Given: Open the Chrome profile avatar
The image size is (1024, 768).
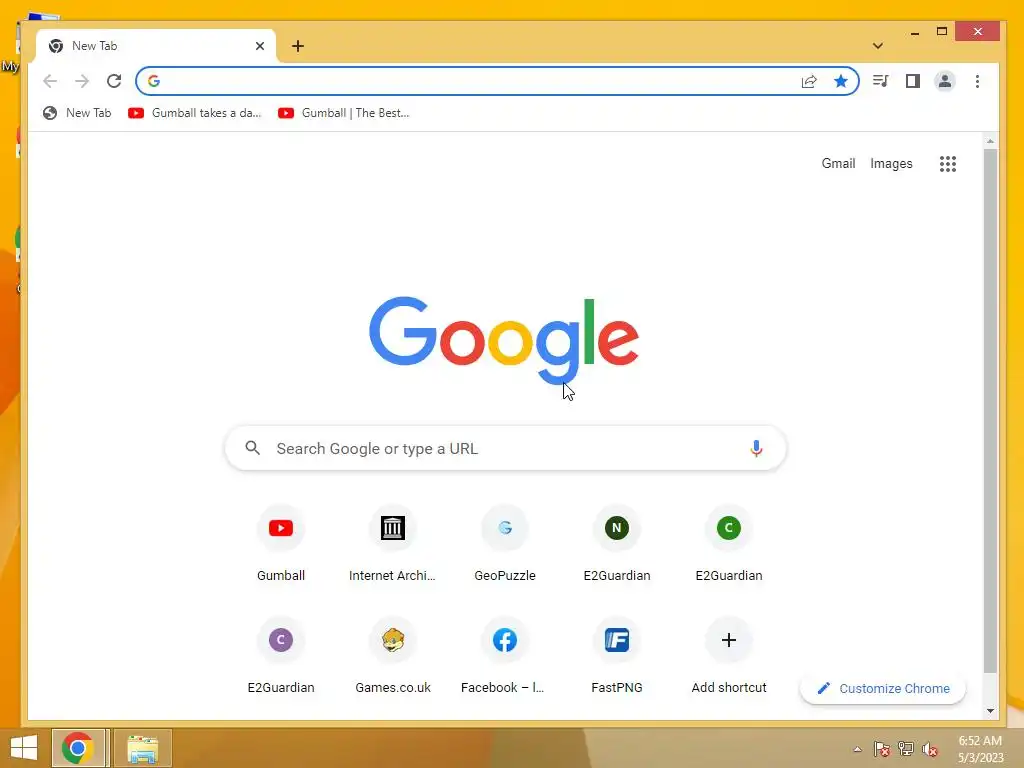Looking at the screenshot, I should [x=944, y=81].
